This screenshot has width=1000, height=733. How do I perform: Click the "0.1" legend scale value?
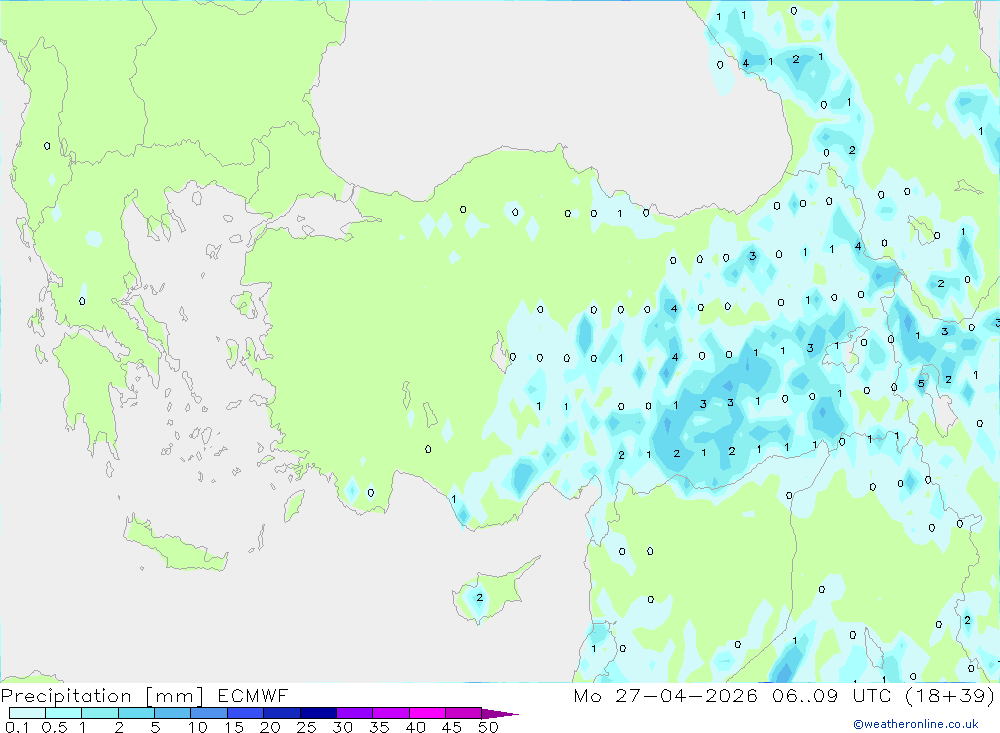pyautogui.click(x=17, y=727)
